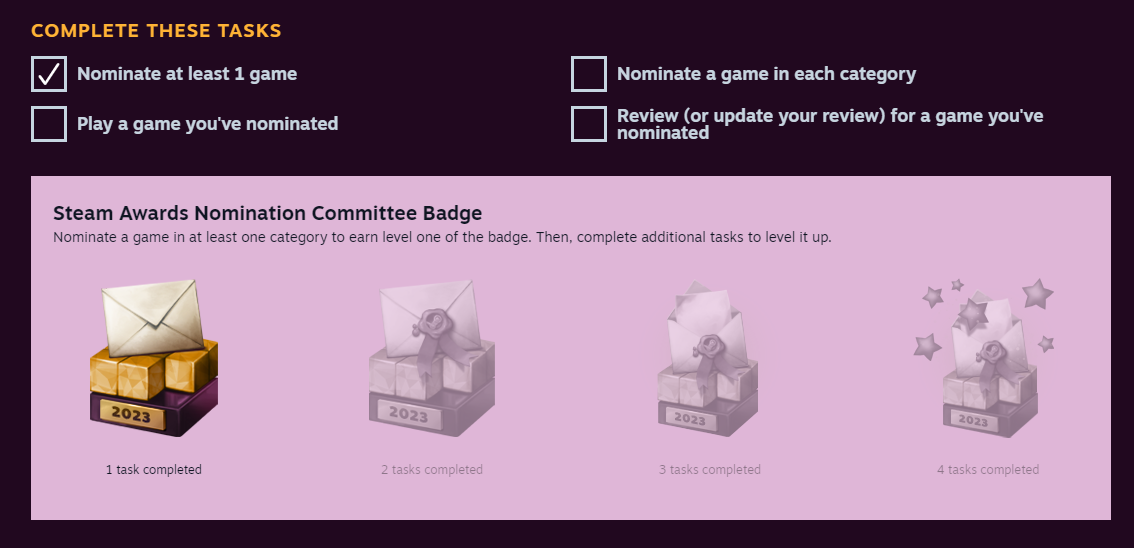Click the '2 tasks completed' caption
This screenshot has width=1134, height=548.
[432, 470]
